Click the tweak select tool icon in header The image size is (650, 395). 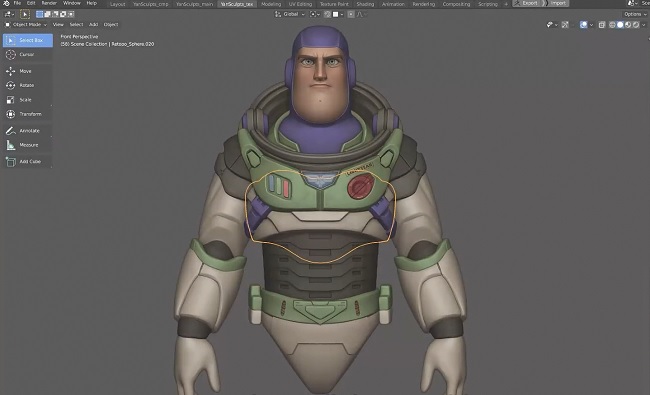pos(25,14)
